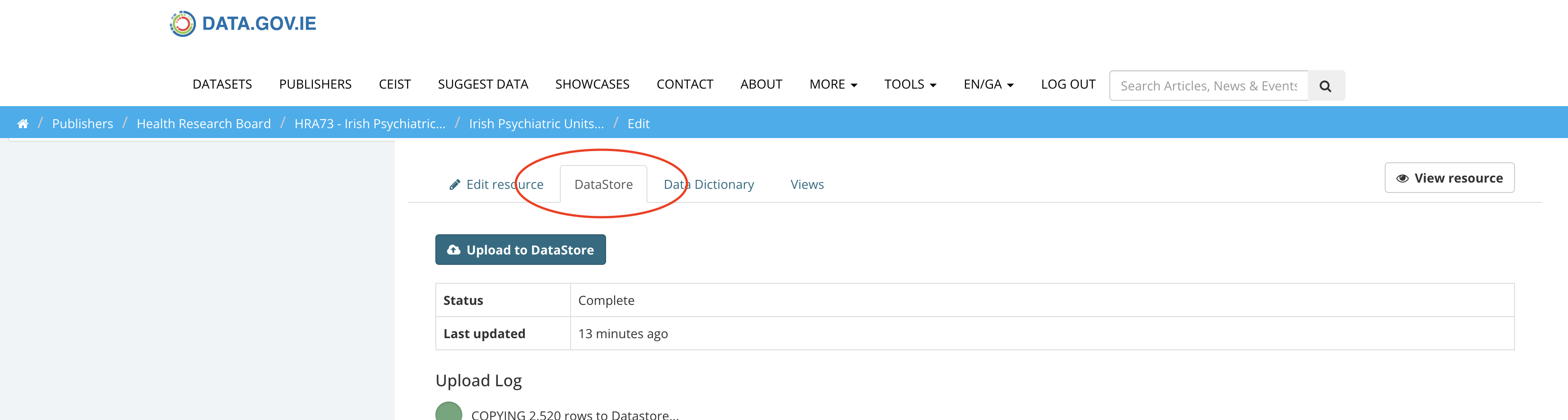Screen dimensions: 1568x420
Task: Open Health Research Board breadcrumb link
Action: click(204, 124)
